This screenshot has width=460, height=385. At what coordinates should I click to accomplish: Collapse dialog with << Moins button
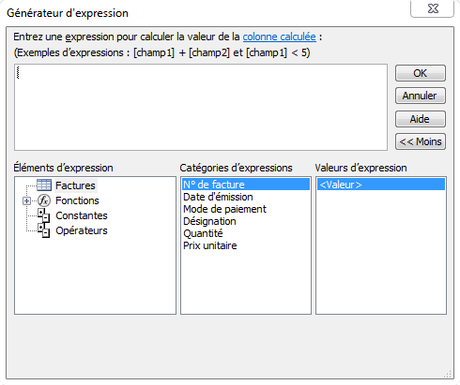(420, 142)
